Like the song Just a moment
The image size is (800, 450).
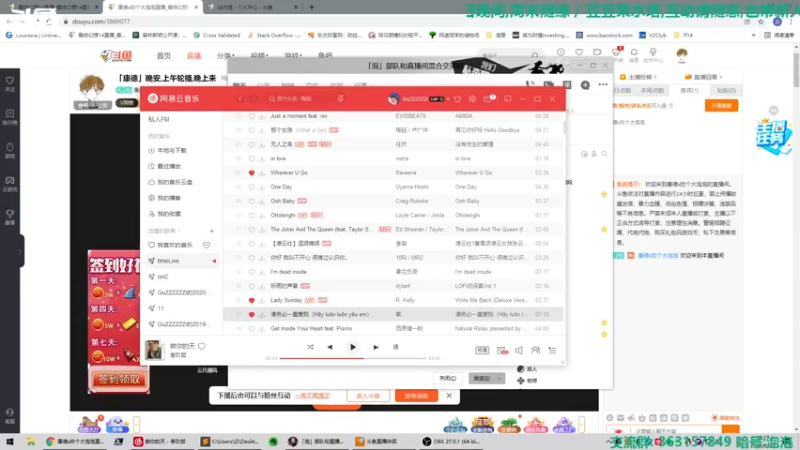point(252,116)
